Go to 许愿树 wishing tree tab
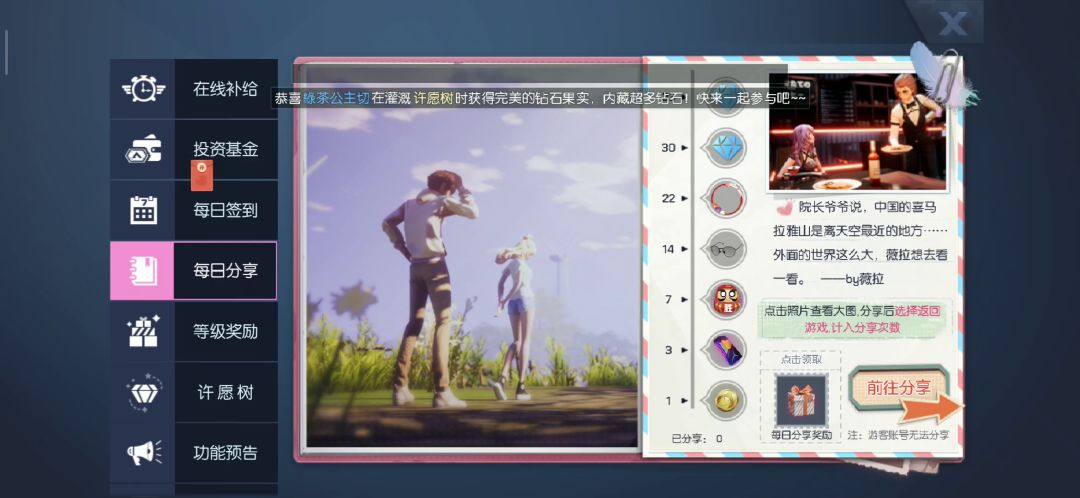Screen dimensions: 1080x498 pos(194,392)
